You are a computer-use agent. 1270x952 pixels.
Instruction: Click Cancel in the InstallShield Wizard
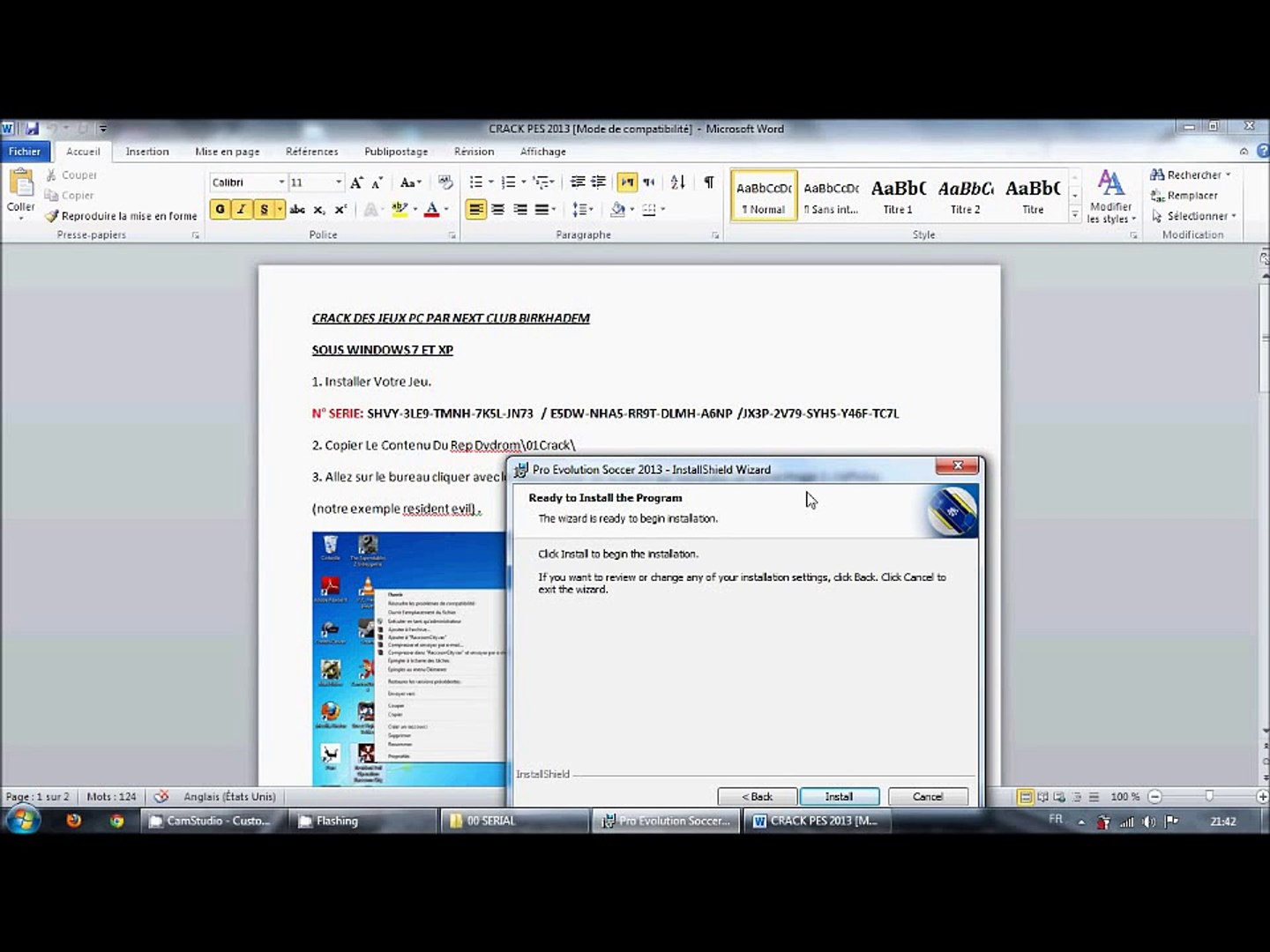tap(928, 797)
